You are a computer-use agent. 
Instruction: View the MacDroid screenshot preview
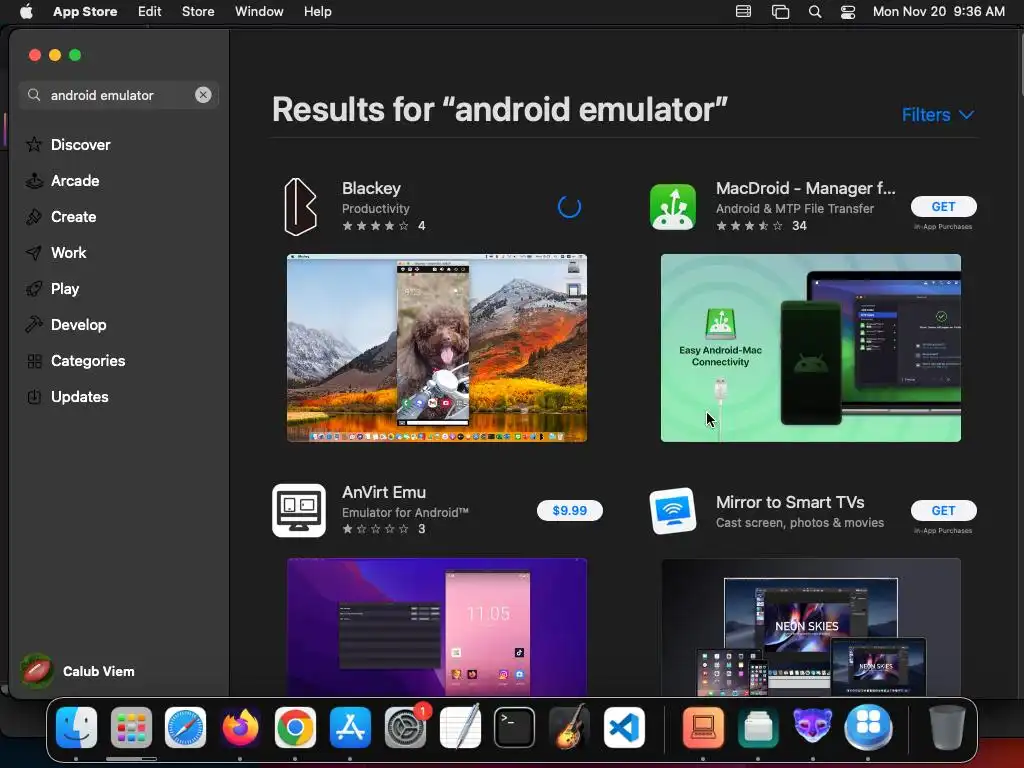[x=811, y=348]
